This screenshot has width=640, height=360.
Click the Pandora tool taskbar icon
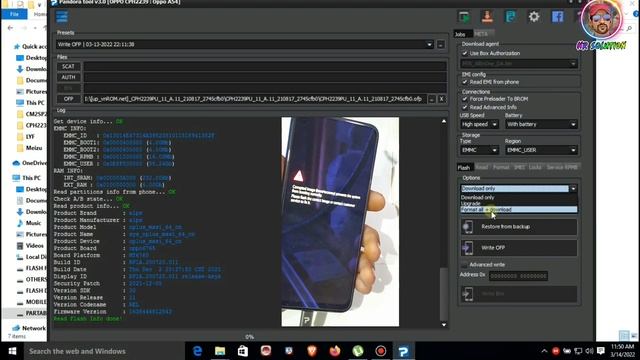(404, 351)
